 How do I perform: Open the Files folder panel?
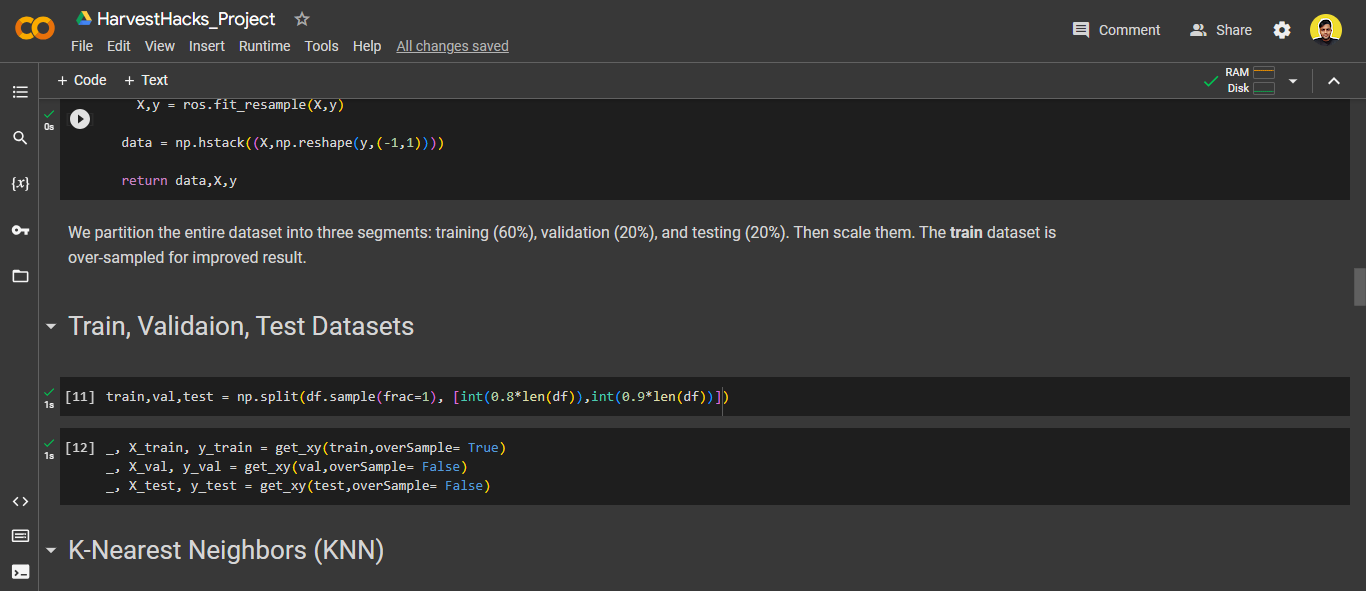coord(20,276)
